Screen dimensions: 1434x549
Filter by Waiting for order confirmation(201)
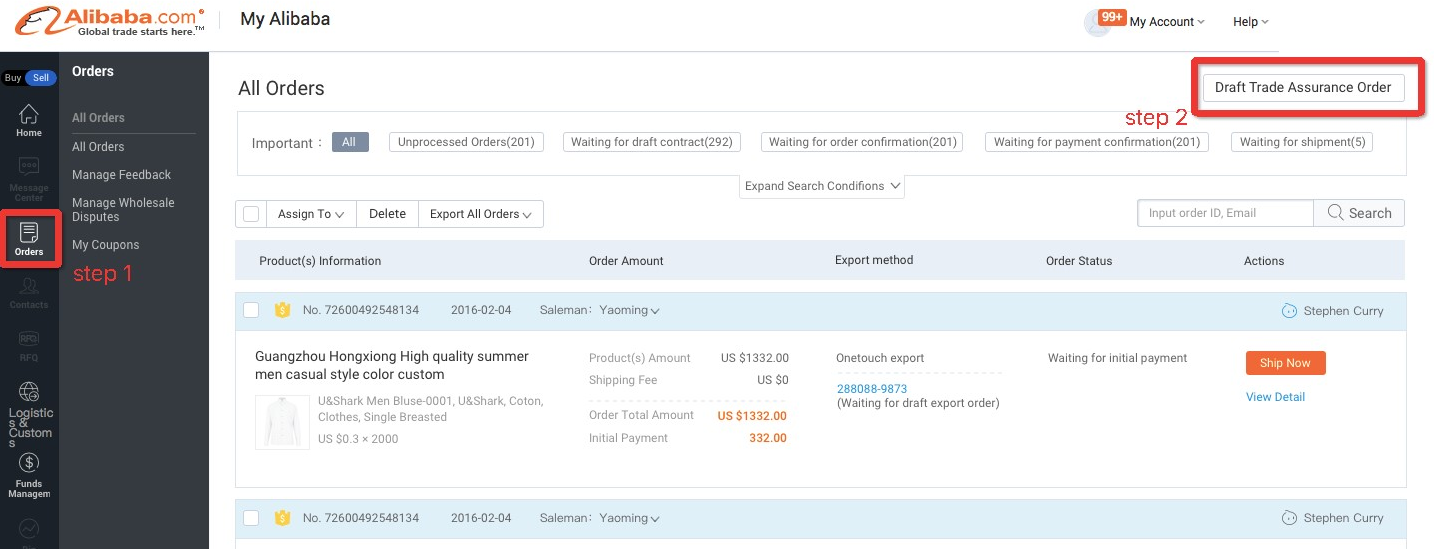[863, 142]
